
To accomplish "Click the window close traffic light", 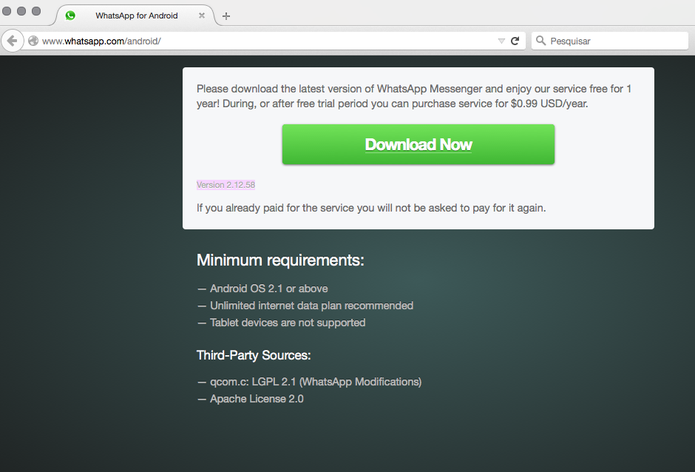I will coord(7,11).
